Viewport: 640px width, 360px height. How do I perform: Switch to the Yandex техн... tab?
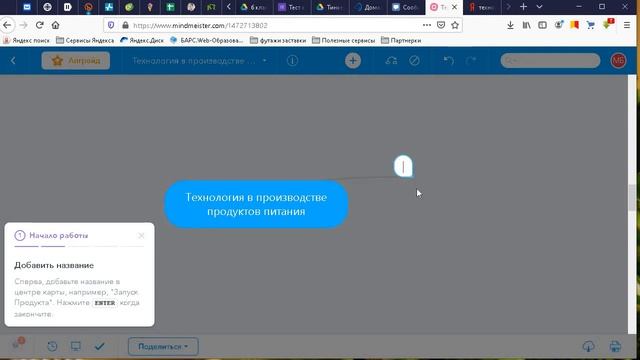[x=482, y=7]
